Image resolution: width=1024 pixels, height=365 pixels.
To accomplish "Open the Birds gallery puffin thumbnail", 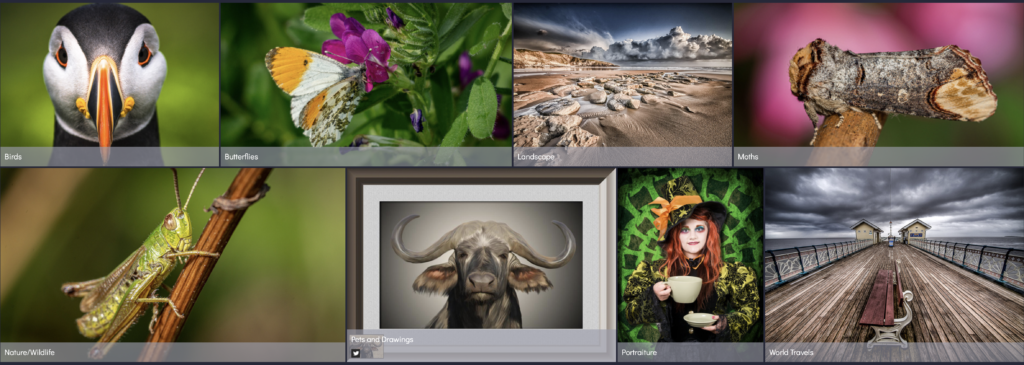I will [109, 84].
